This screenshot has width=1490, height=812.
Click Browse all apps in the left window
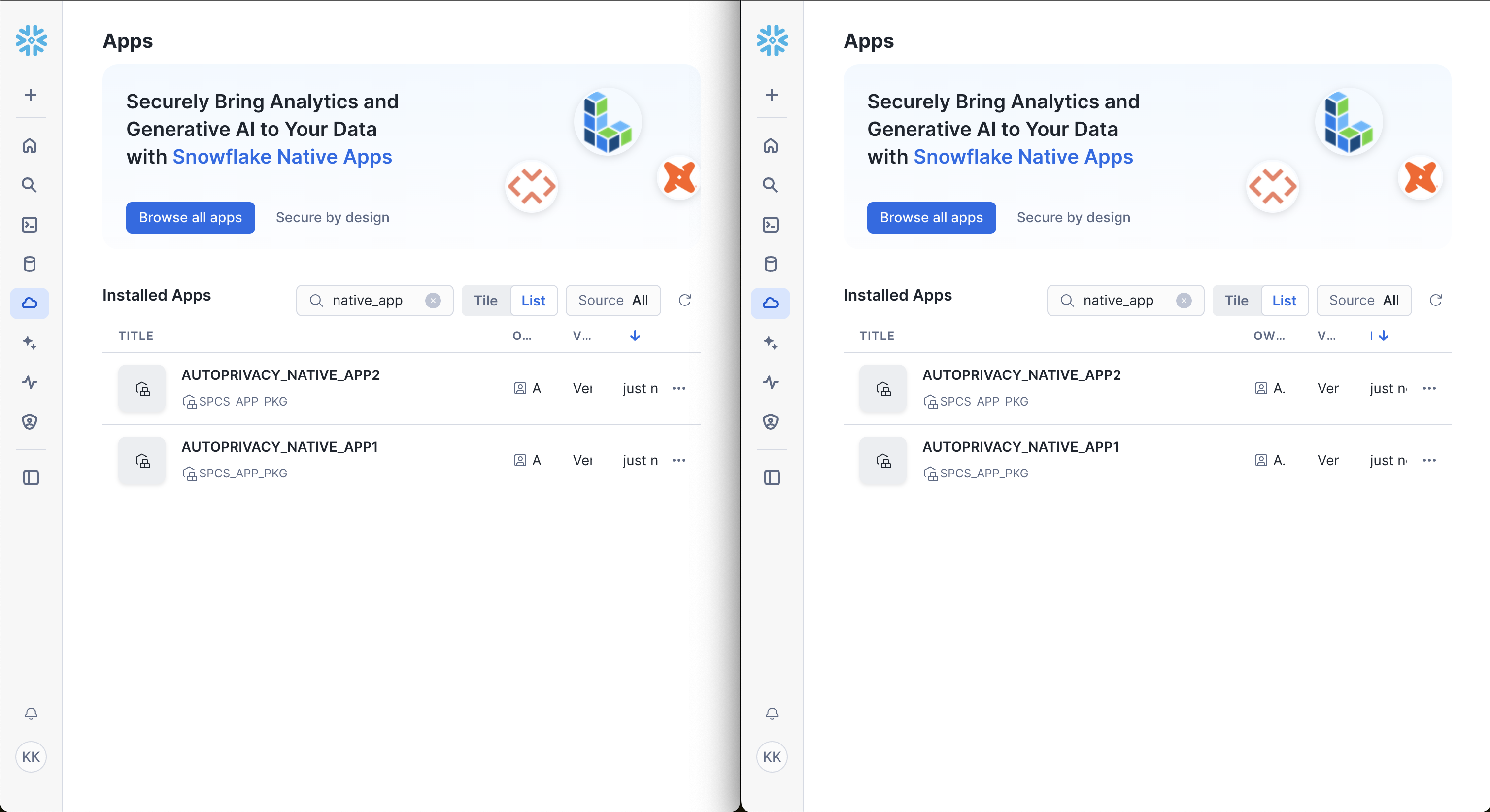click(190, 217)
